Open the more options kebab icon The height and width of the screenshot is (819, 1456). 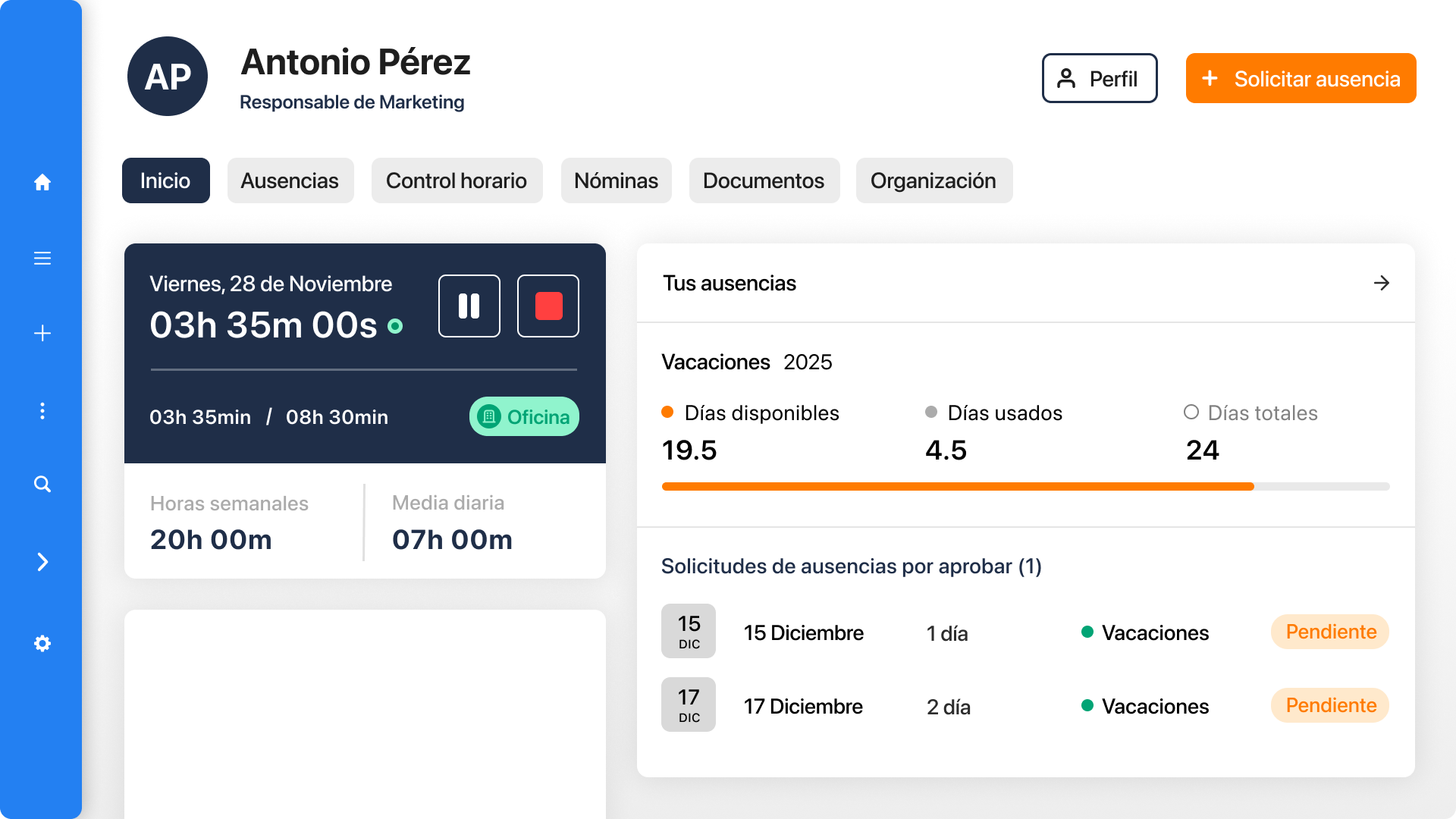pos(42,410)
